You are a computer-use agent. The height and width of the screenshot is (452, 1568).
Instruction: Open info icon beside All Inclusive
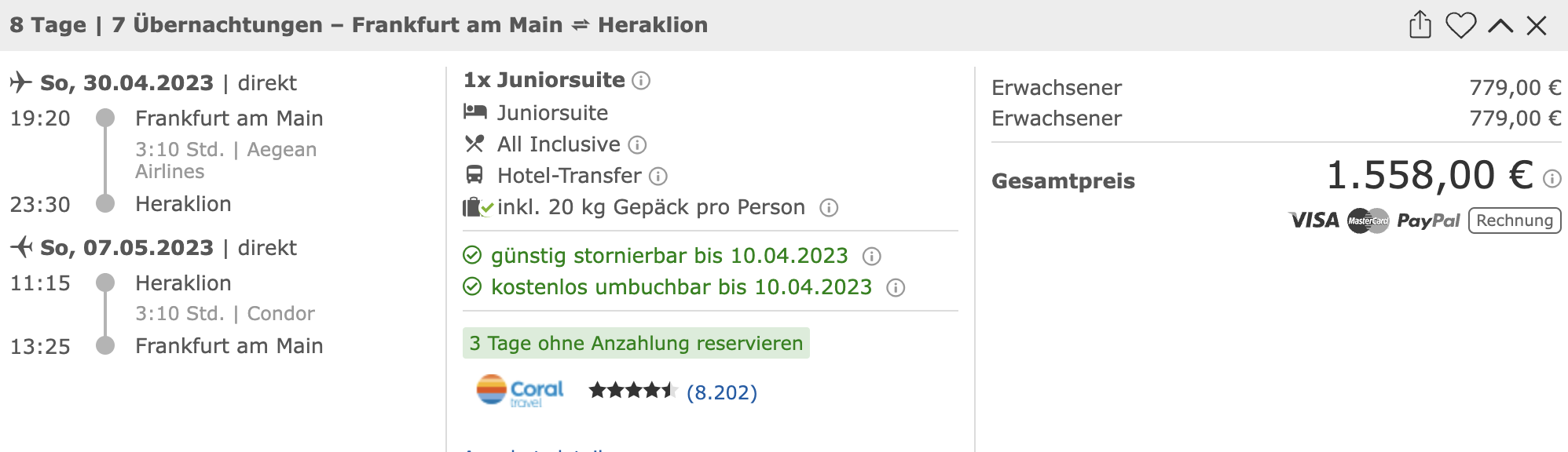pos(638,145)
